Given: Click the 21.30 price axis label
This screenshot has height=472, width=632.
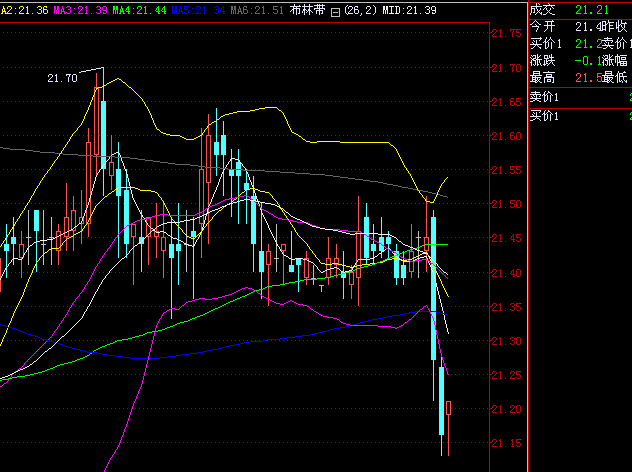Looking at the screenshot, I should (x=506, y=341).
